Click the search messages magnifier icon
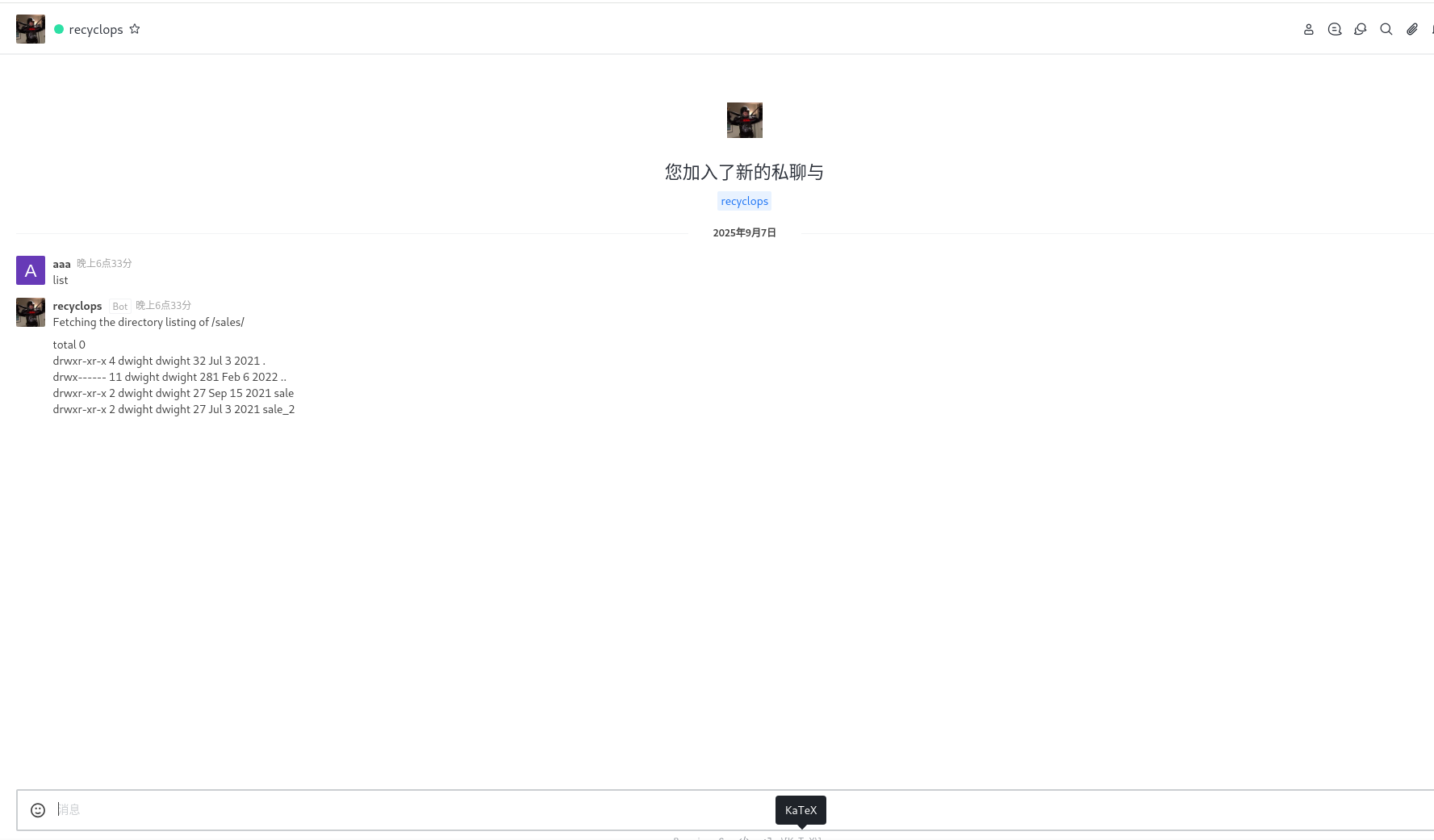The width and height of the screenshot is (1434, 840). click(x=1386, y=30)
